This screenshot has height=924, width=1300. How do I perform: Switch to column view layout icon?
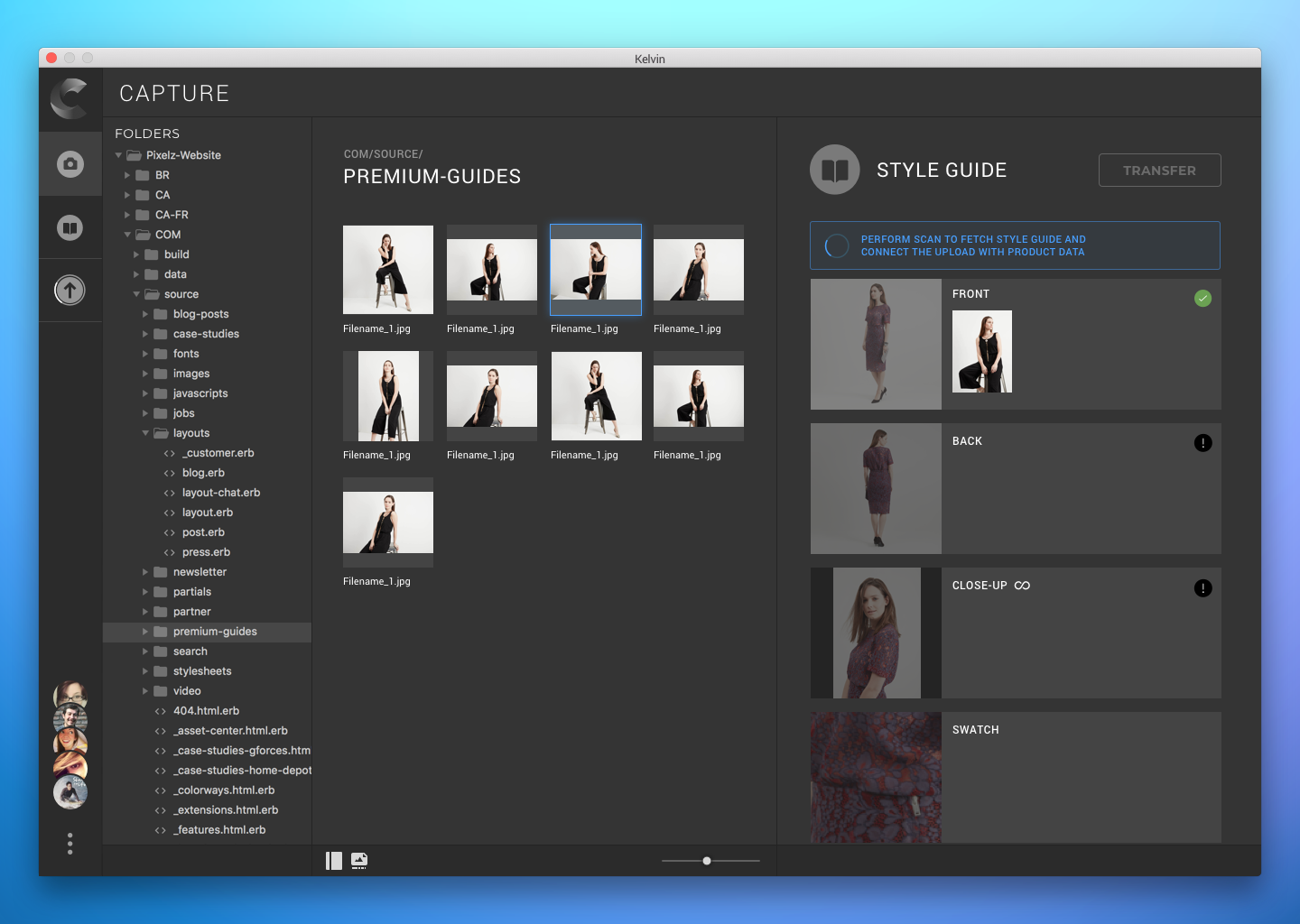(334, 861)
